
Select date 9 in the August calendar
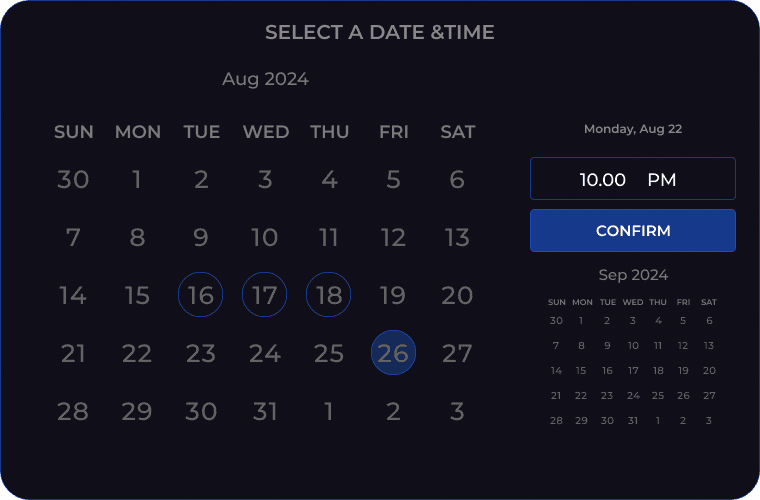201,237
